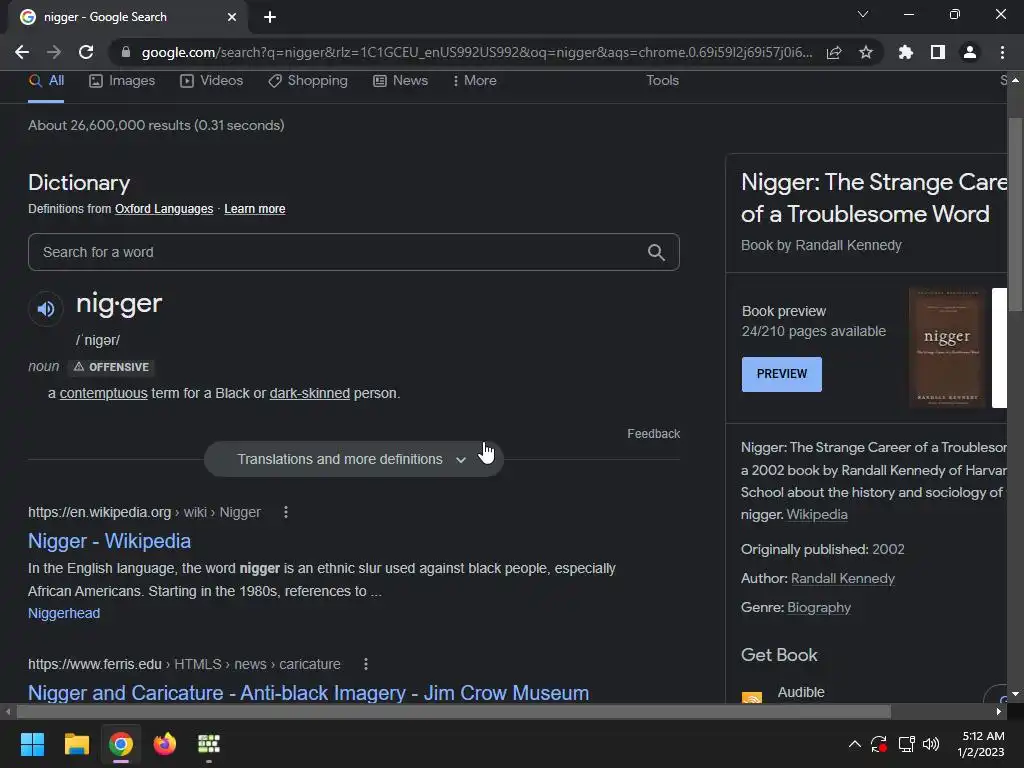Open the Chrome profile avatar
Screen dimensions: 1024x768
[970, 52]
